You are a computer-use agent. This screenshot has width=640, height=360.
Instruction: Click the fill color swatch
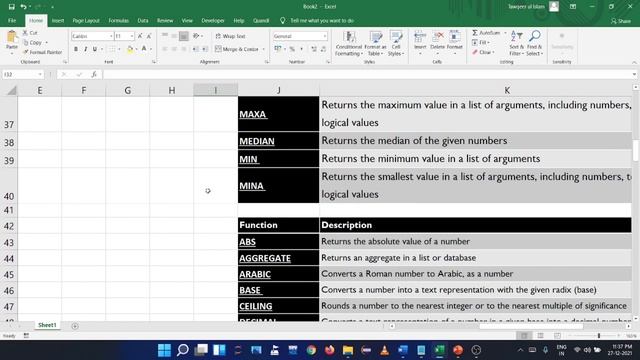(x=130, y=49)
